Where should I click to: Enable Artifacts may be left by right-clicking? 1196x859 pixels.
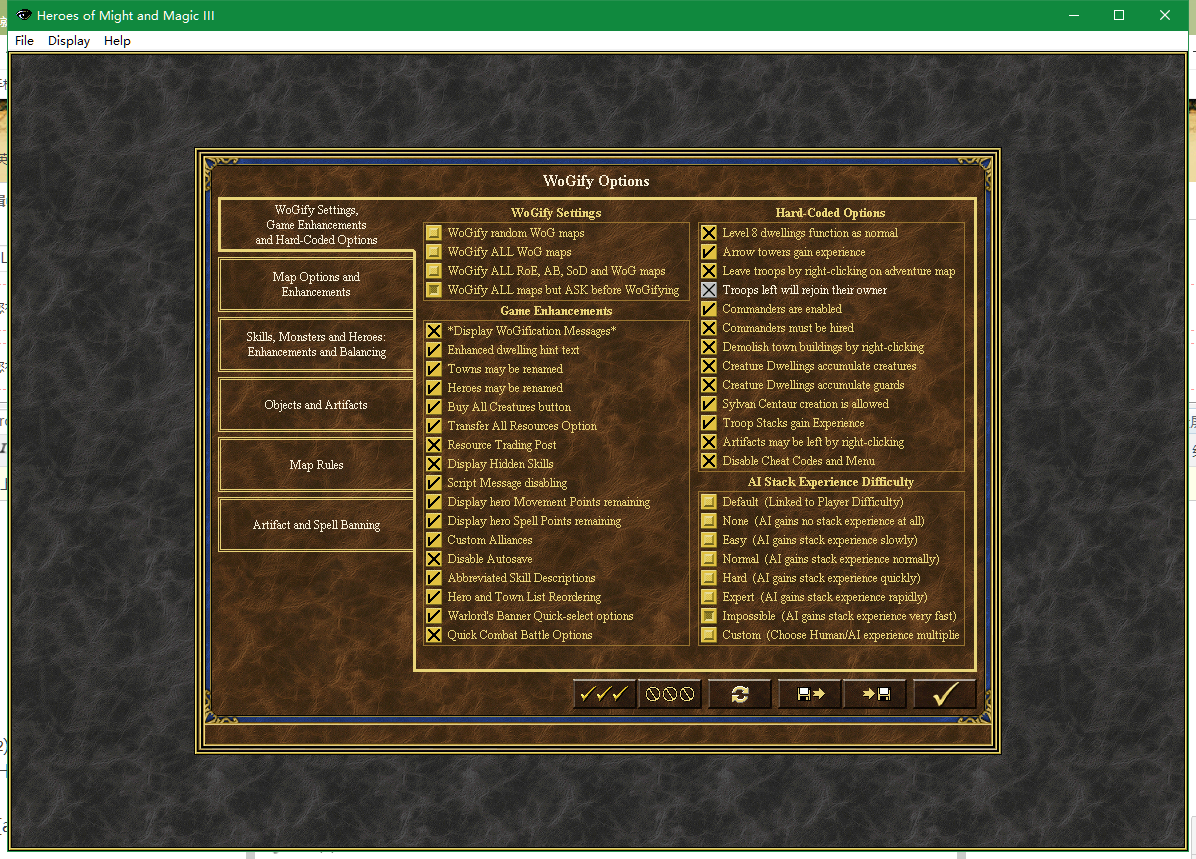tap(709, 442)
